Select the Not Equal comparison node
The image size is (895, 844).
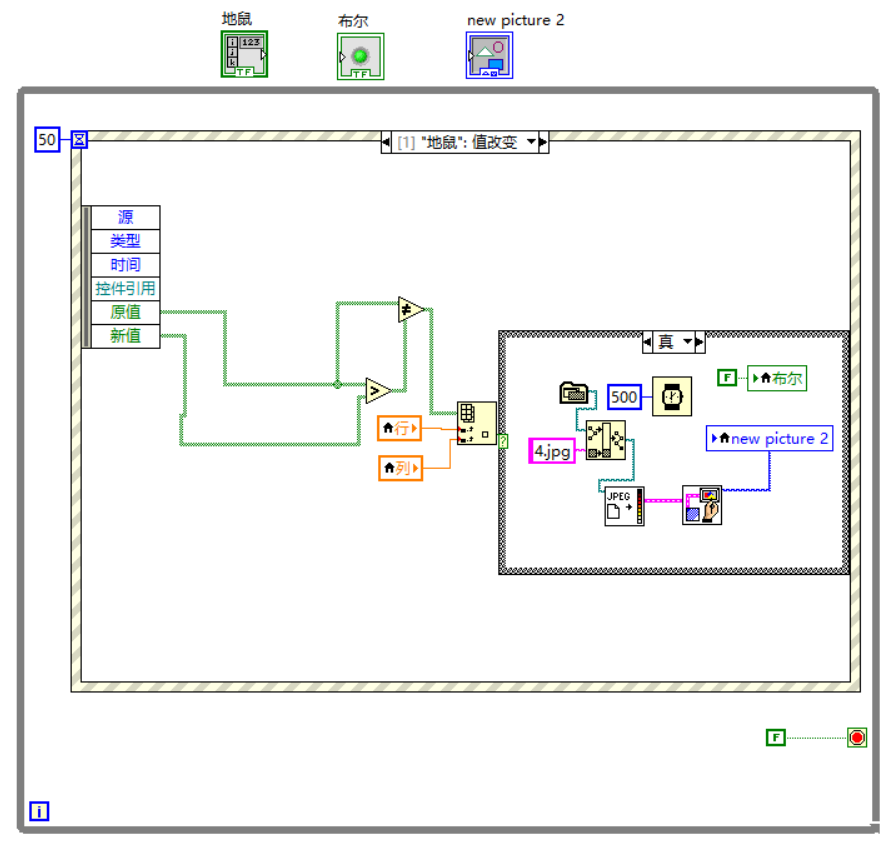pyautogui.click(x=411, y=310)
